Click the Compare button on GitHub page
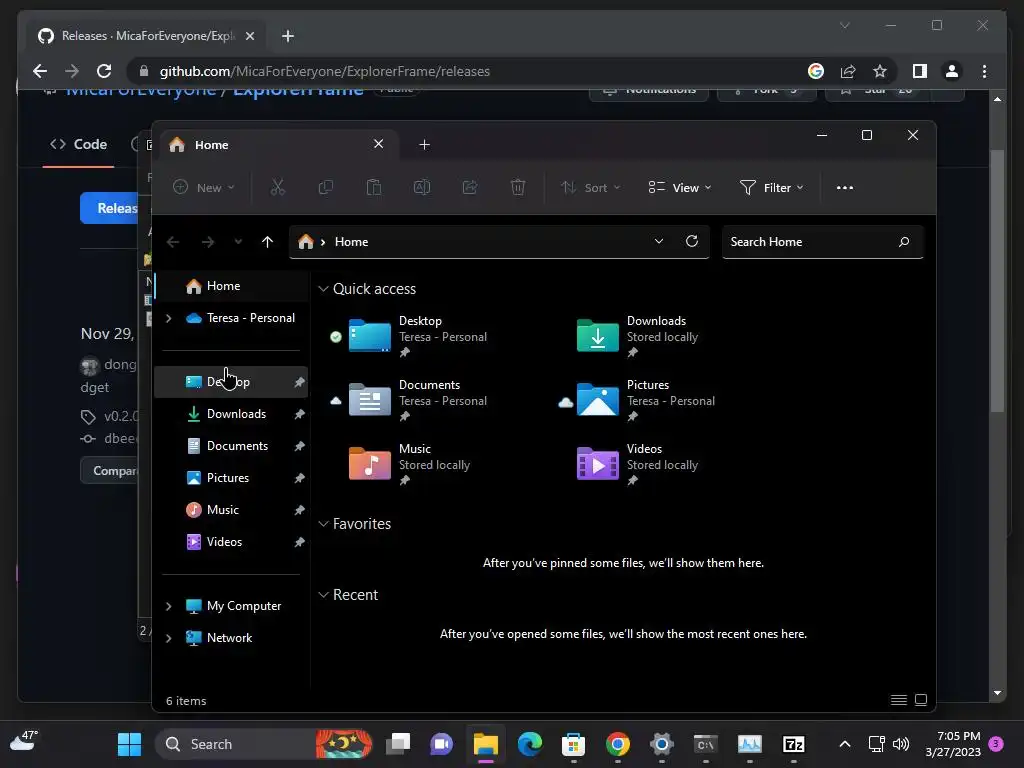 pos(110,470)
